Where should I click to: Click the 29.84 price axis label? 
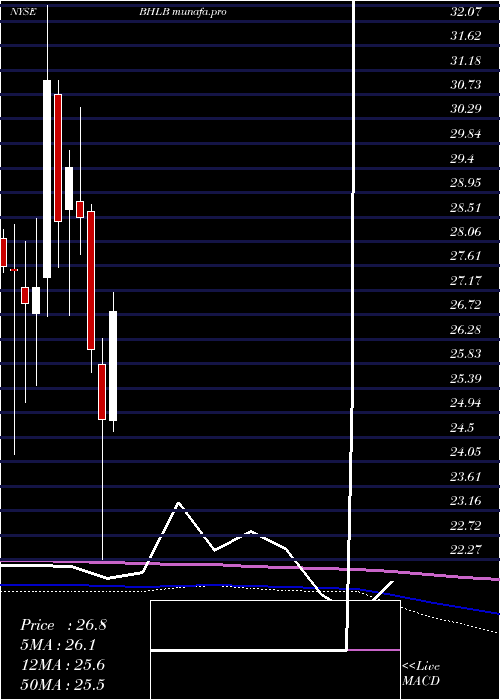point(466,134)
